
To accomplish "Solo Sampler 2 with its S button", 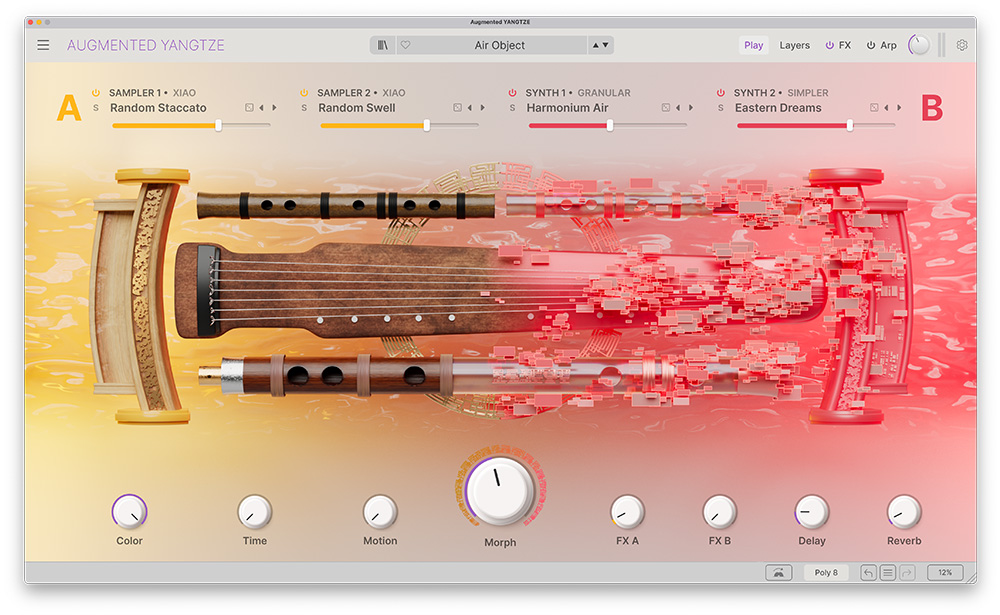I will pyautogui.click(x=304, y=108).
